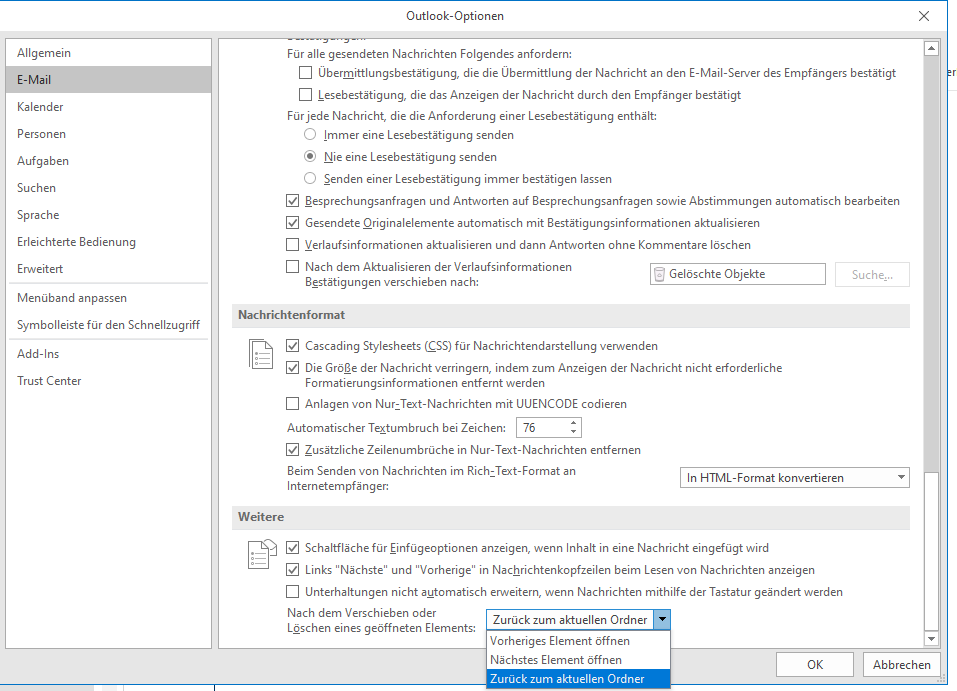Image resolution: width=957 pixels, height=691 pixels.
Task: Open the Sprache options category
Action: coord(109,214)
